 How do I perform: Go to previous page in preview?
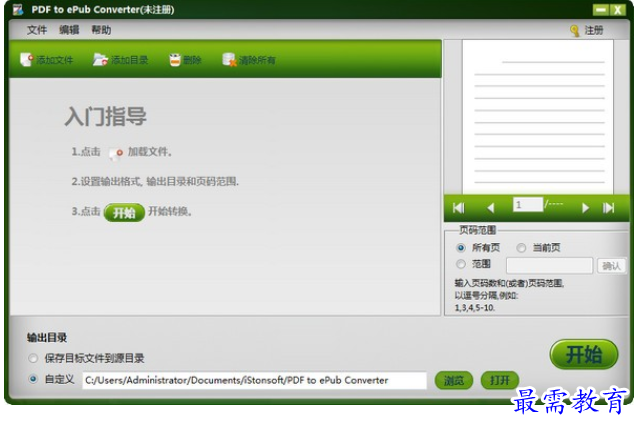click(490, 208)
